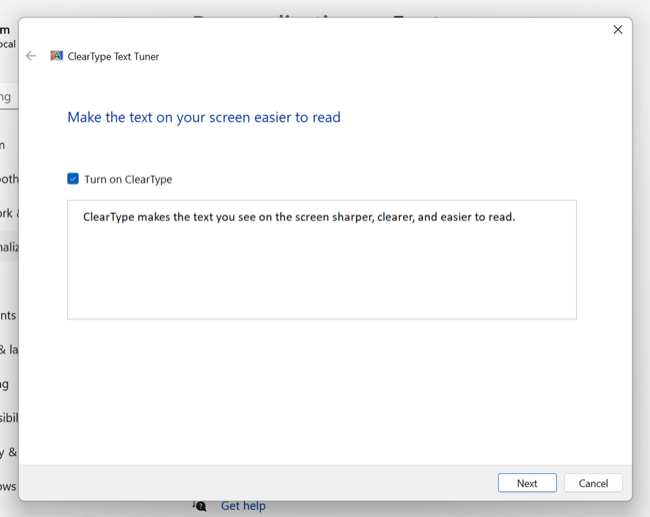Click the Get help speech bubble icon
The image size is (650, 517).
(200, 506)
